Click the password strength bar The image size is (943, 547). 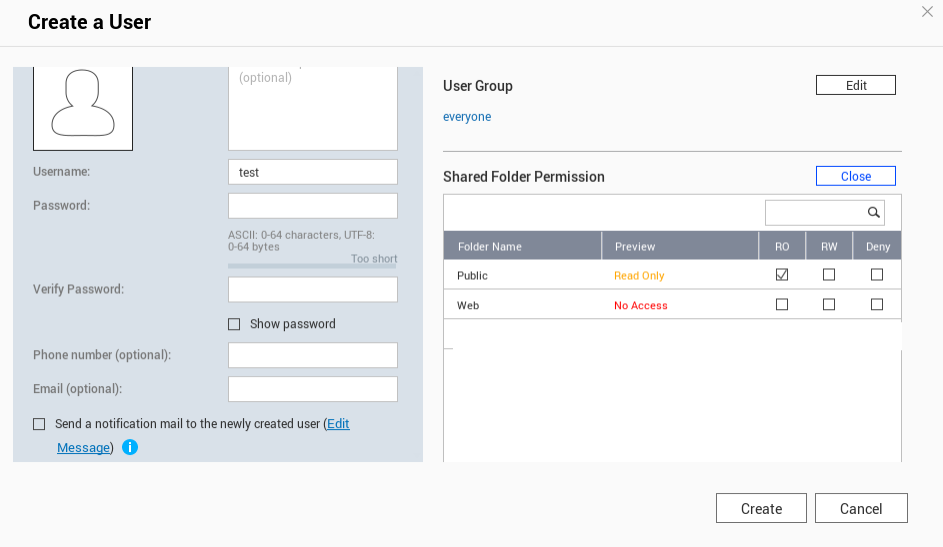(313, 266)
